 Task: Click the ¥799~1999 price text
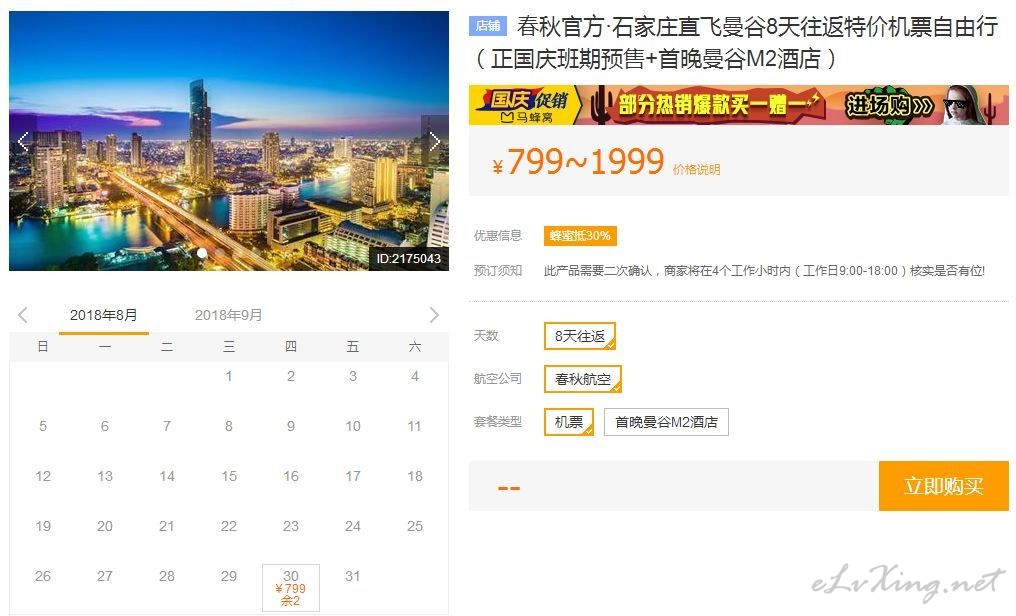pyautogui.click(x=578, y=163)
